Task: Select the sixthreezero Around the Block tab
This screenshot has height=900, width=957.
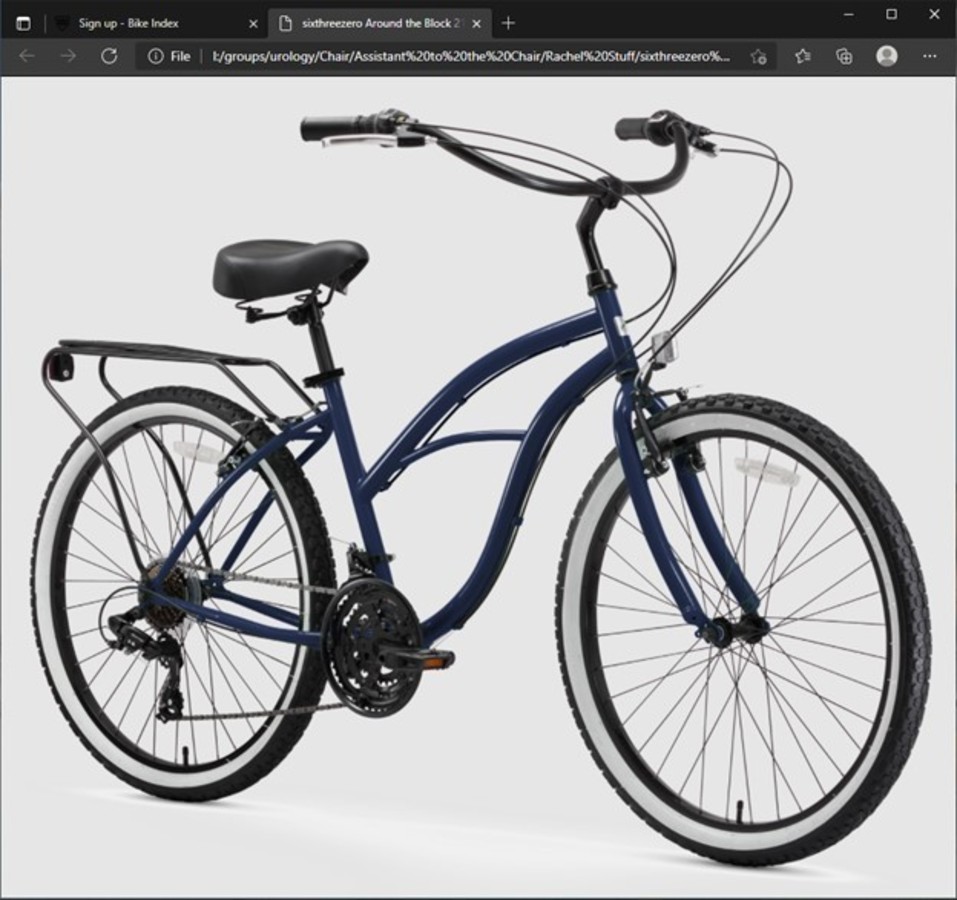Action: pos(370,21)
